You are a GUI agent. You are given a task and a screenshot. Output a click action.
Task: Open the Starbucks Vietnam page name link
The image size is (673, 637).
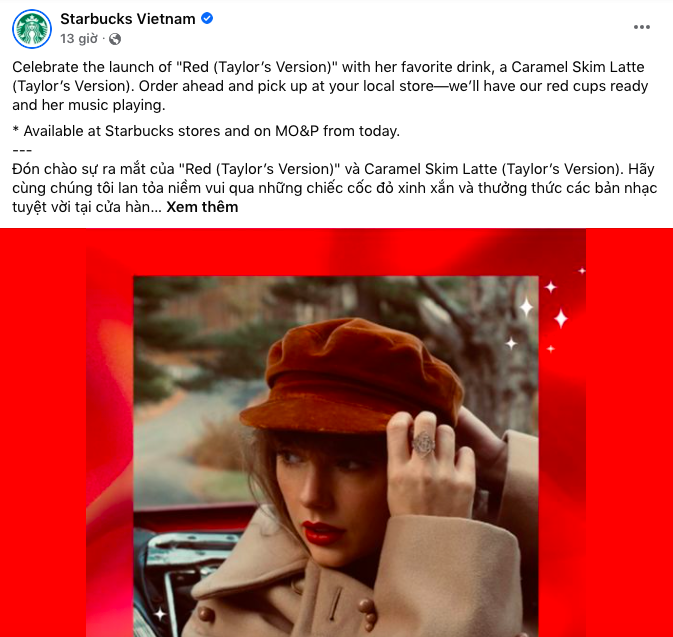[127, 19]
